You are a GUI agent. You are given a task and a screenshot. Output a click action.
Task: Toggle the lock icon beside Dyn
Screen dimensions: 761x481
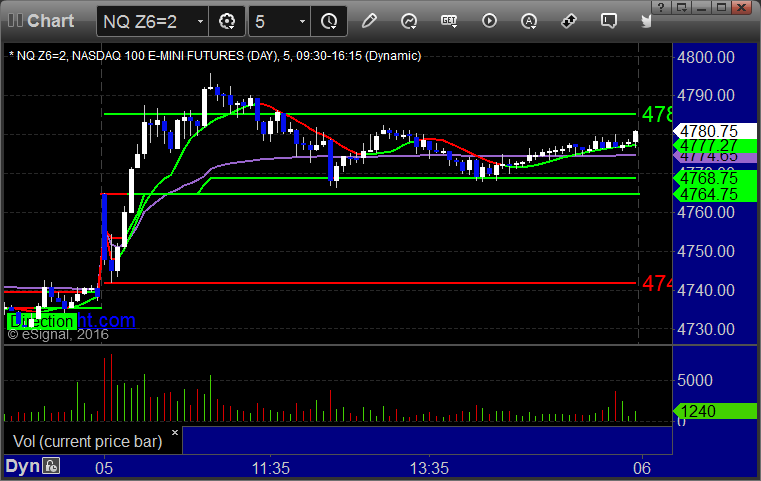tap(51, 466)
